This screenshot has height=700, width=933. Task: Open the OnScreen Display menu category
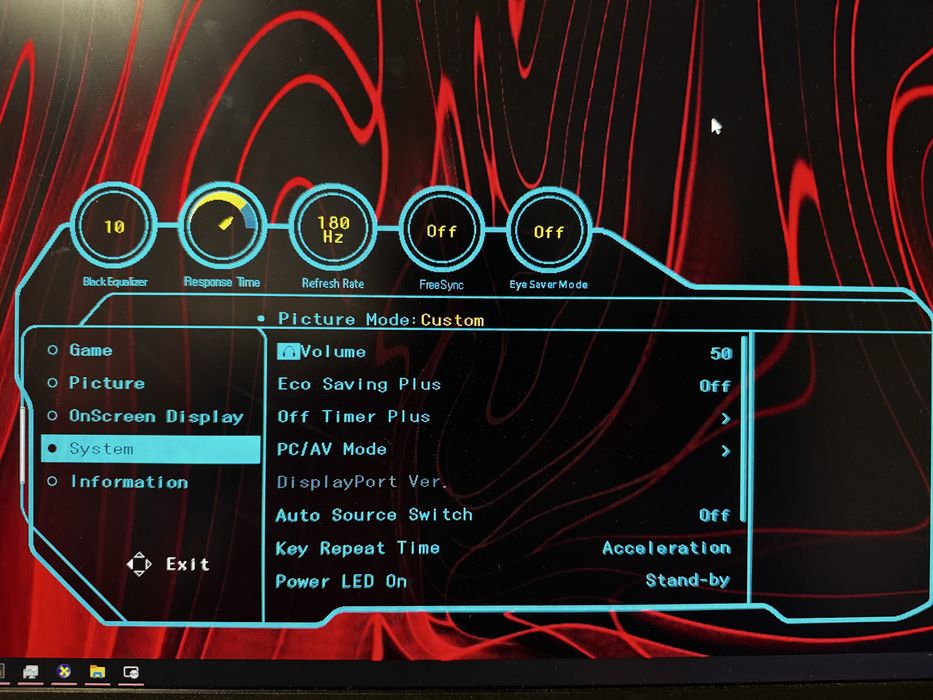[x=156, y=416]
